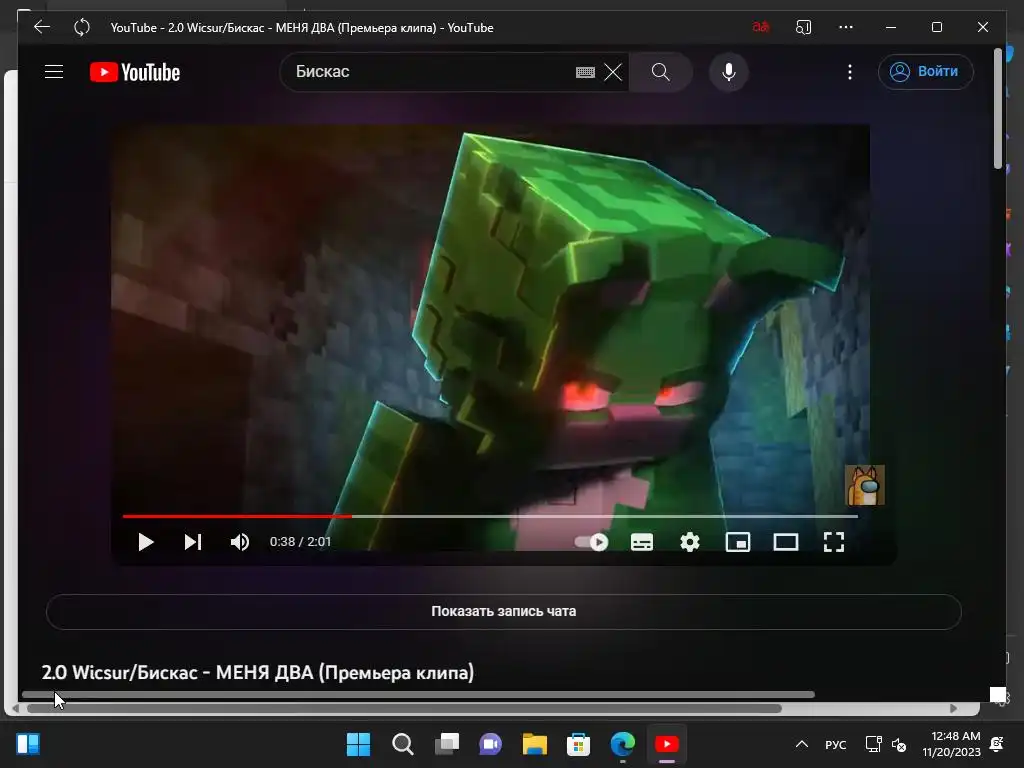Start voice search with the microphone
Screen dimensions: 1024x768
[729, 72]
